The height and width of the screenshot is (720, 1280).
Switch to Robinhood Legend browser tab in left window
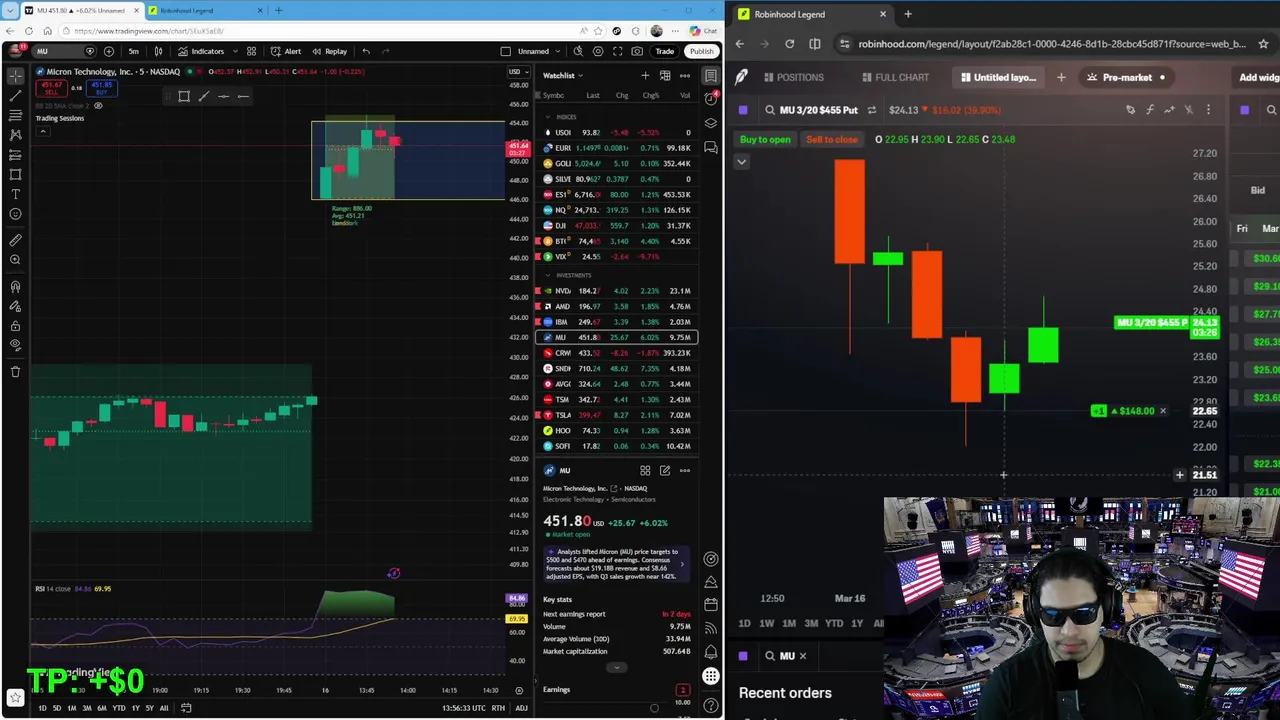[207, 11]
